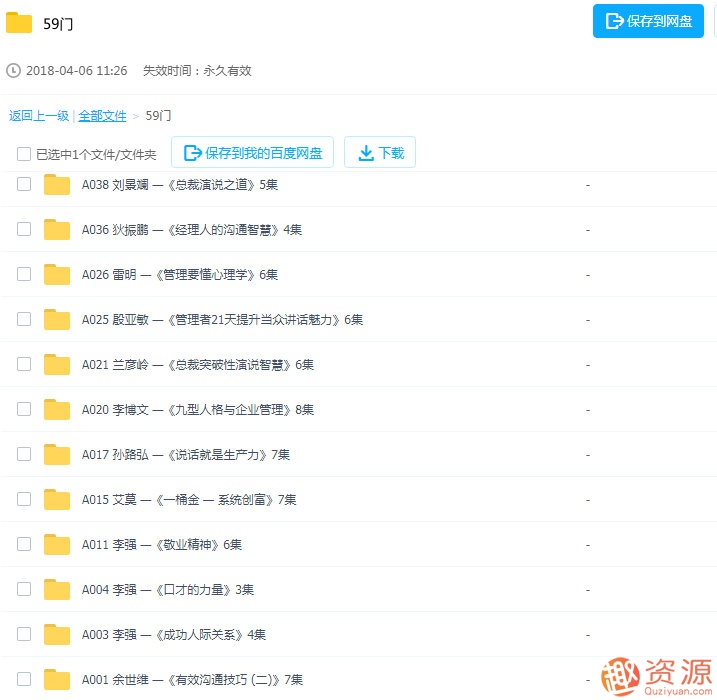This screenshot has width=717, height=700.
Task: Open A025 殷亚敏 管理者21天提升当众讲话魅力
Action: (x=222, y=320)
